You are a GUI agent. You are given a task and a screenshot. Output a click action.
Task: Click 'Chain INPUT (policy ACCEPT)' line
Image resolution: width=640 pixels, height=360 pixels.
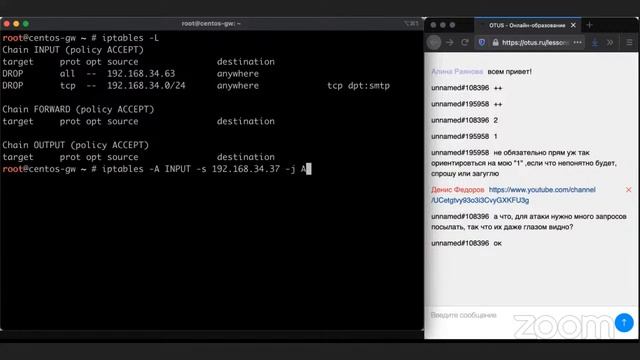[x=73, y=50]
